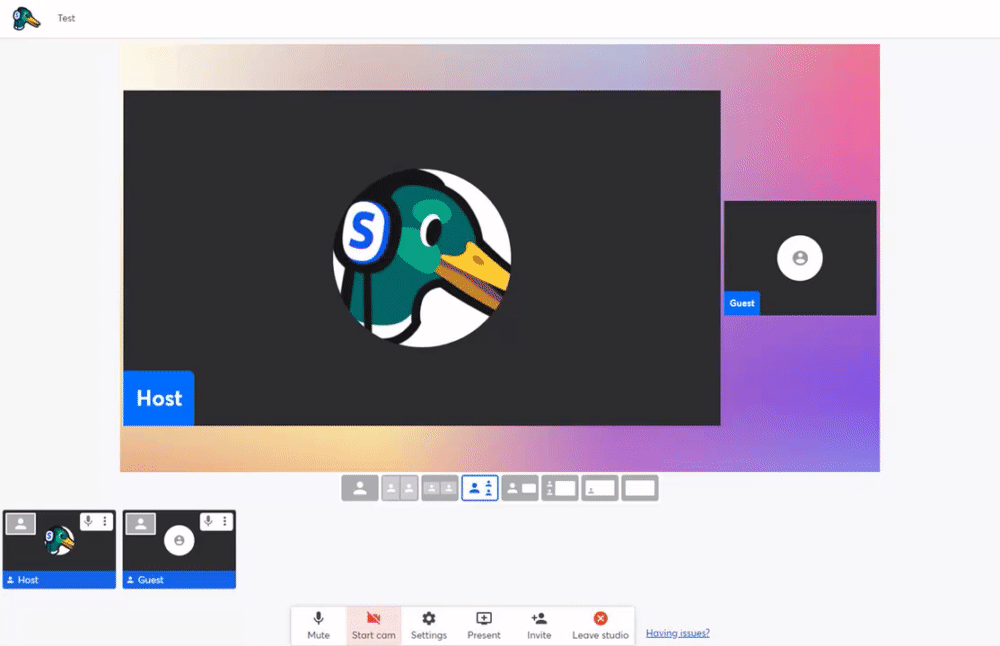Click the duck logo in the header
Screen dimensions: 1000x646
tap(26, 18)
